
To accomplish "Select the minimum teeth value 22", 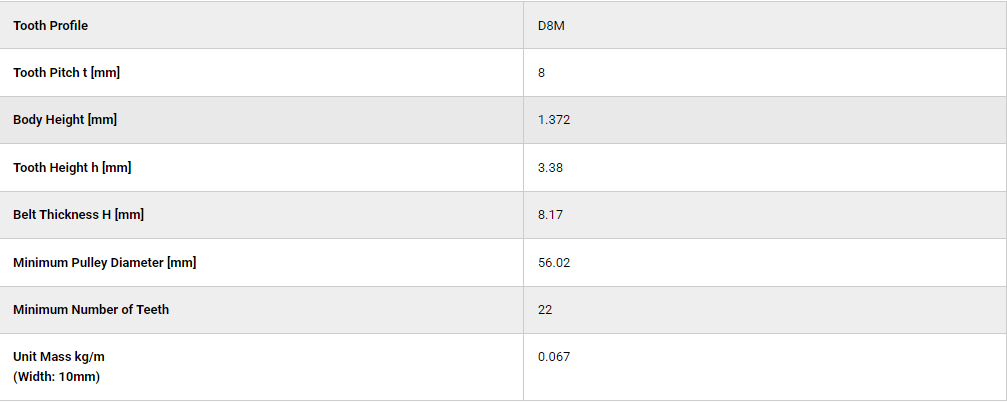I will coord(545,310).
